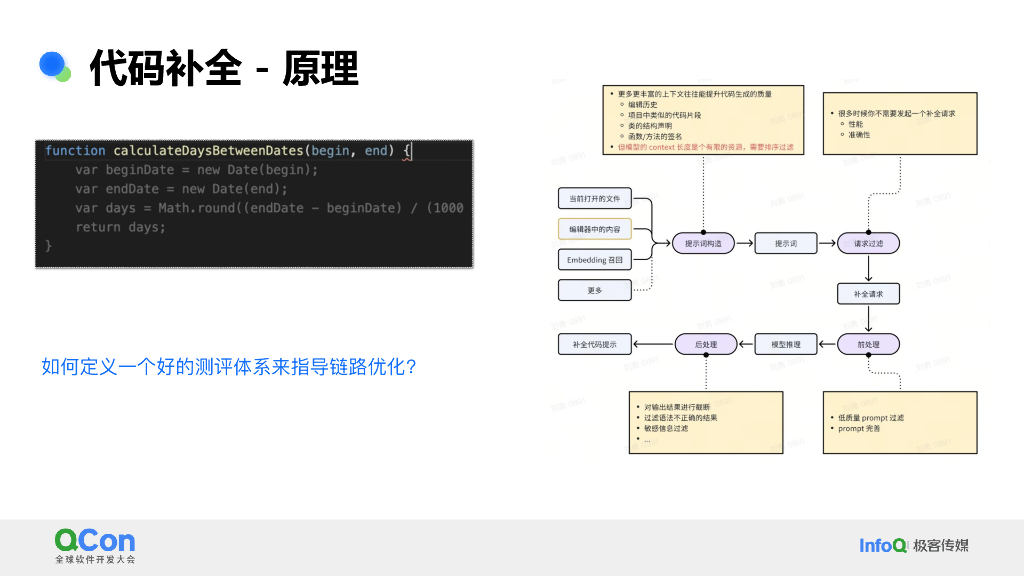The width and height of the screenshot is (1024, 576).
Task: Select the 当前打开的文件 diagram box
Action: 595,199
